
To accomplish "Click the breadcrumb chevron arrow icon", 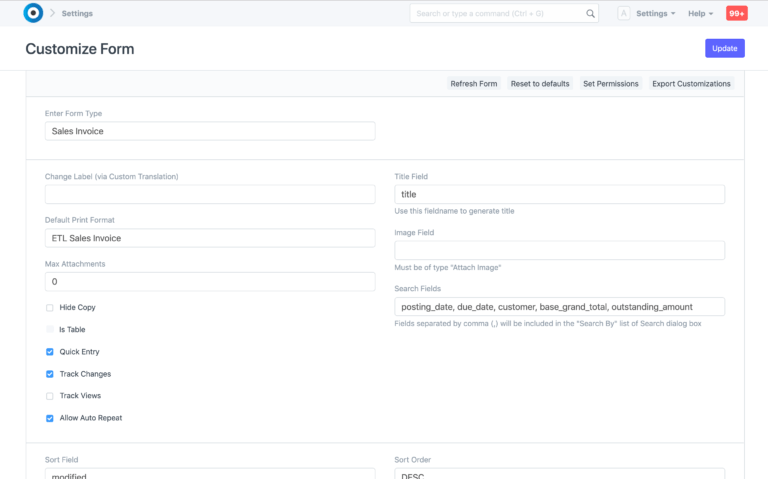I will (52, 13).
